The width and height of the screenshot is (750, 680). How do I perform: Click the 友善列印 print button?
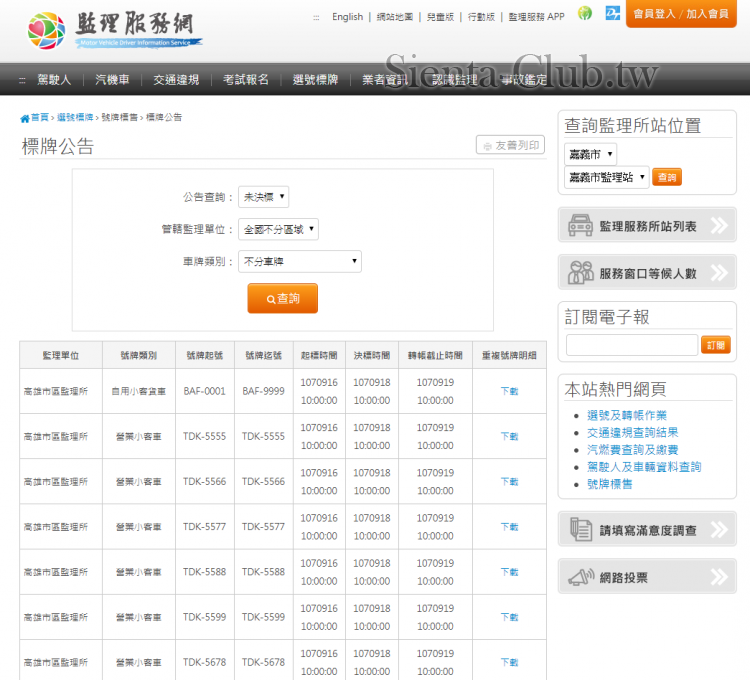510,146
